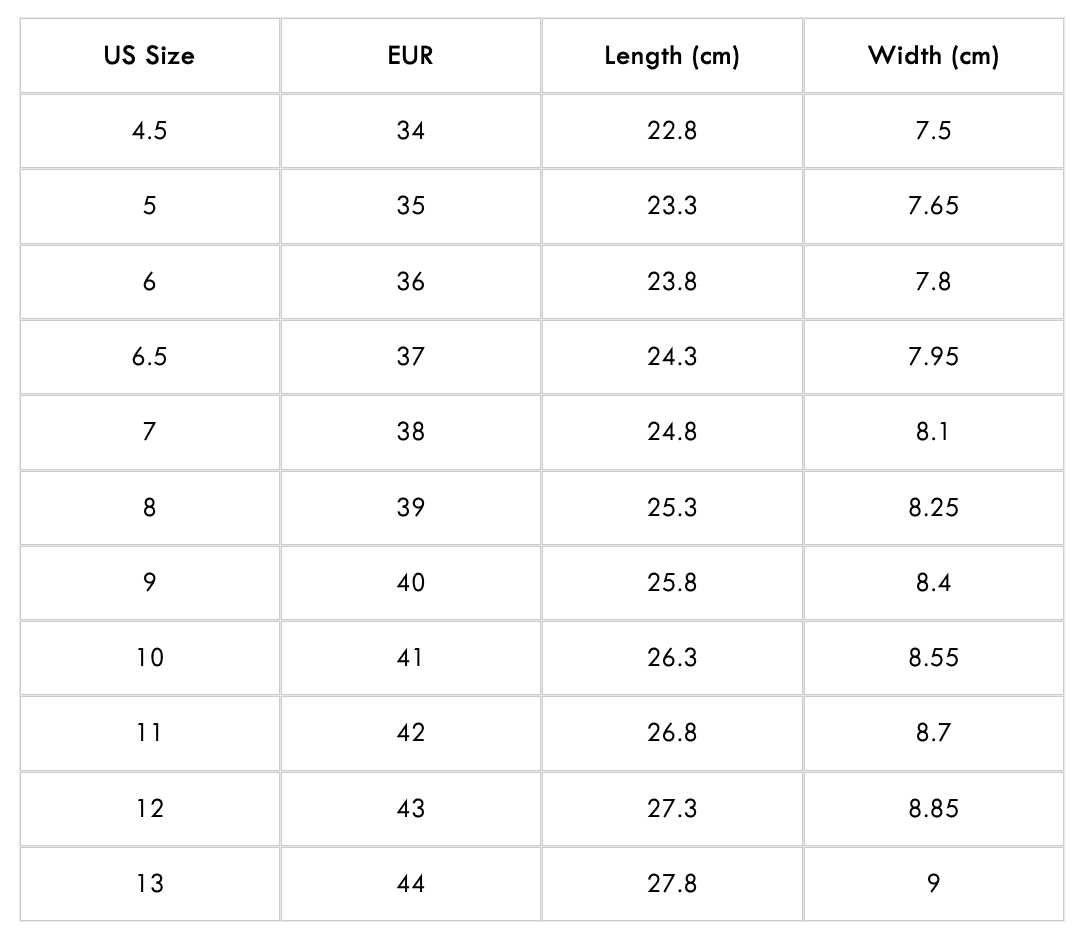The image size is (1084, 942).
Task: Click the 8.55 width cell
Action: coord(933,658)
